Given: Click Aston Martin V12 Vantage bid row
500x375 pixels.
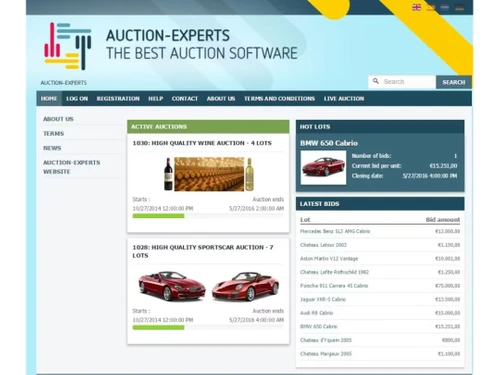Looking at the screenshot, I should [380, 259].
